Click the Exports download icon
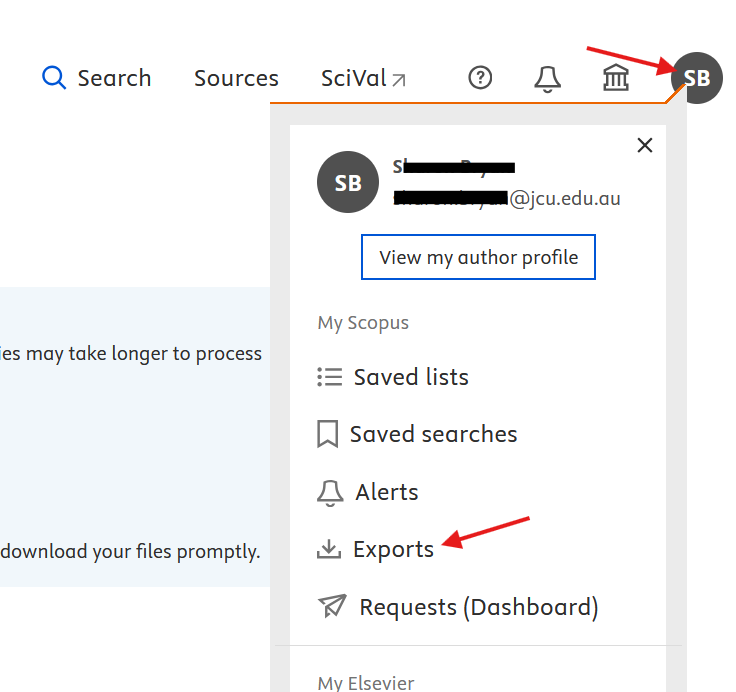The image size is (736, 692). click(x=329, y=549)
